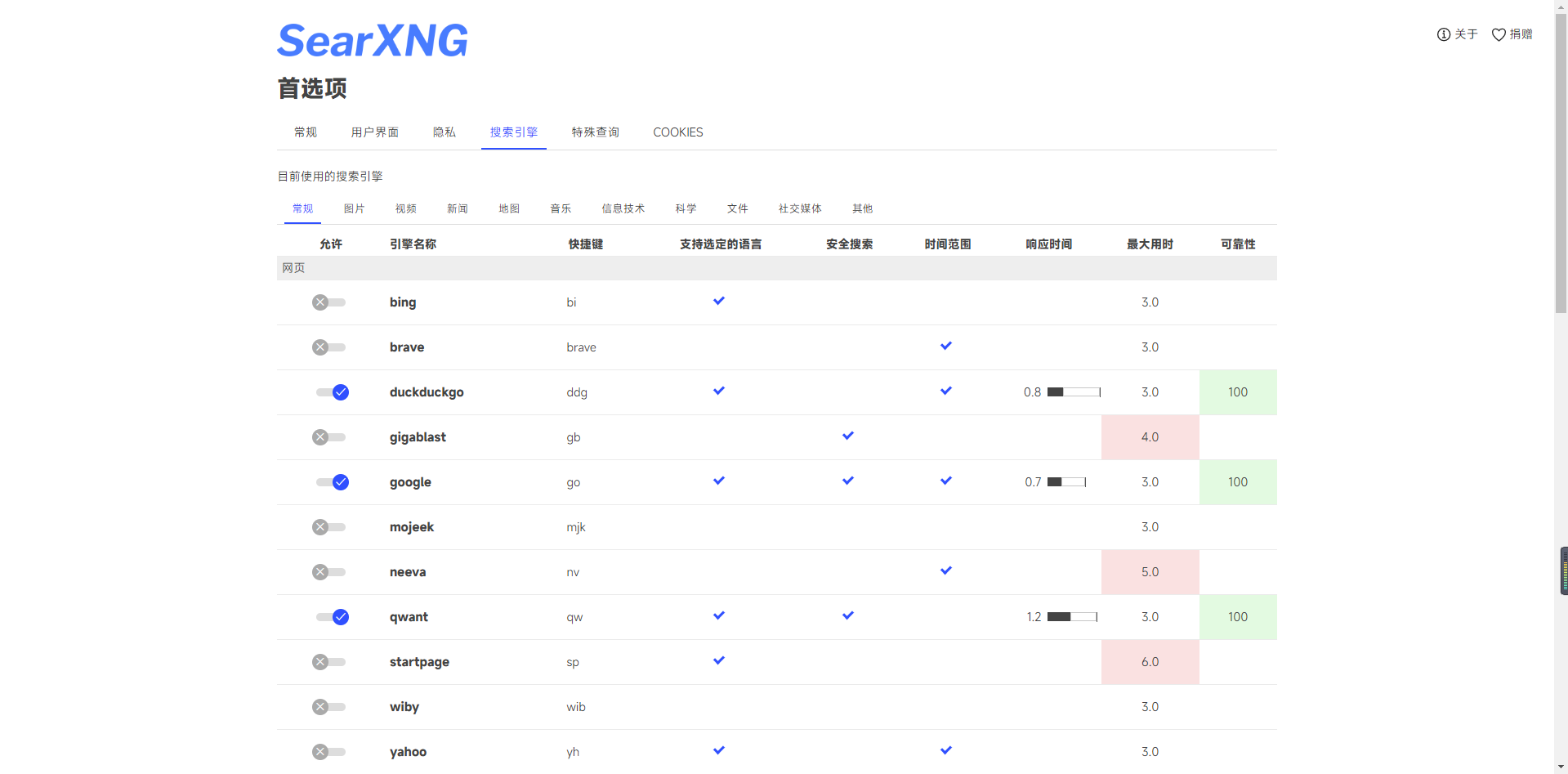Enable the bing search engine toggle
1568x774 pixels.
tap(328, 302)
